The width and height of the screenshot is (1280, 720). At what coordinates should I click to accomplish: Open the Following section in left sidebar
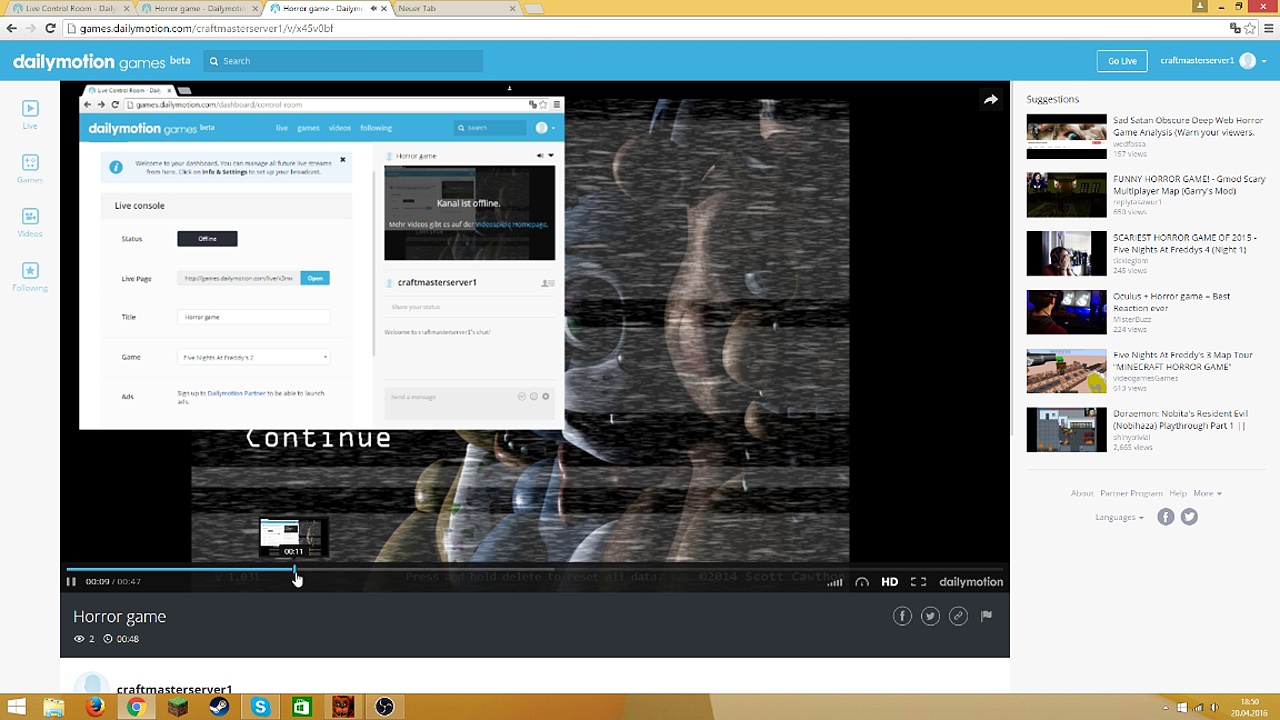[x=30, y=276]
